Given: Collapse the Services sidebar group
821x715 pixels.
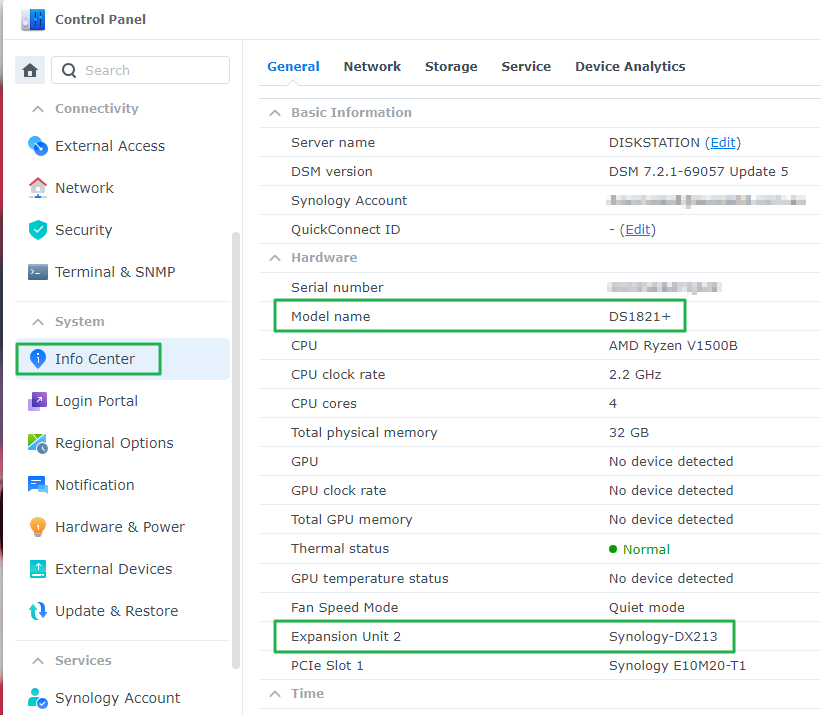Looking at the screenshot, I should coord(38,661).
